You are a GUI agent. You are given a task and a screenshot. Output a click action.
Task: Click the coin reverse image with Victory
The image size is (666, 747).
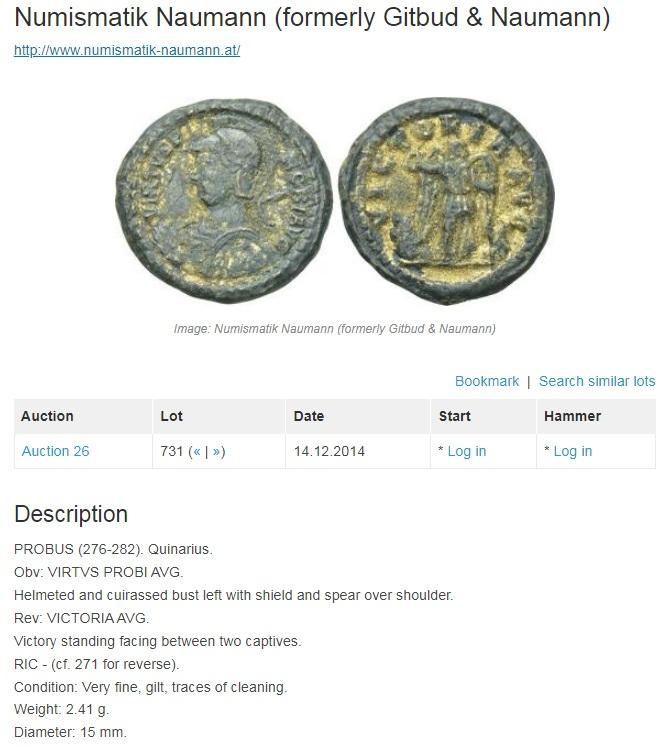(x=446, y=201)
